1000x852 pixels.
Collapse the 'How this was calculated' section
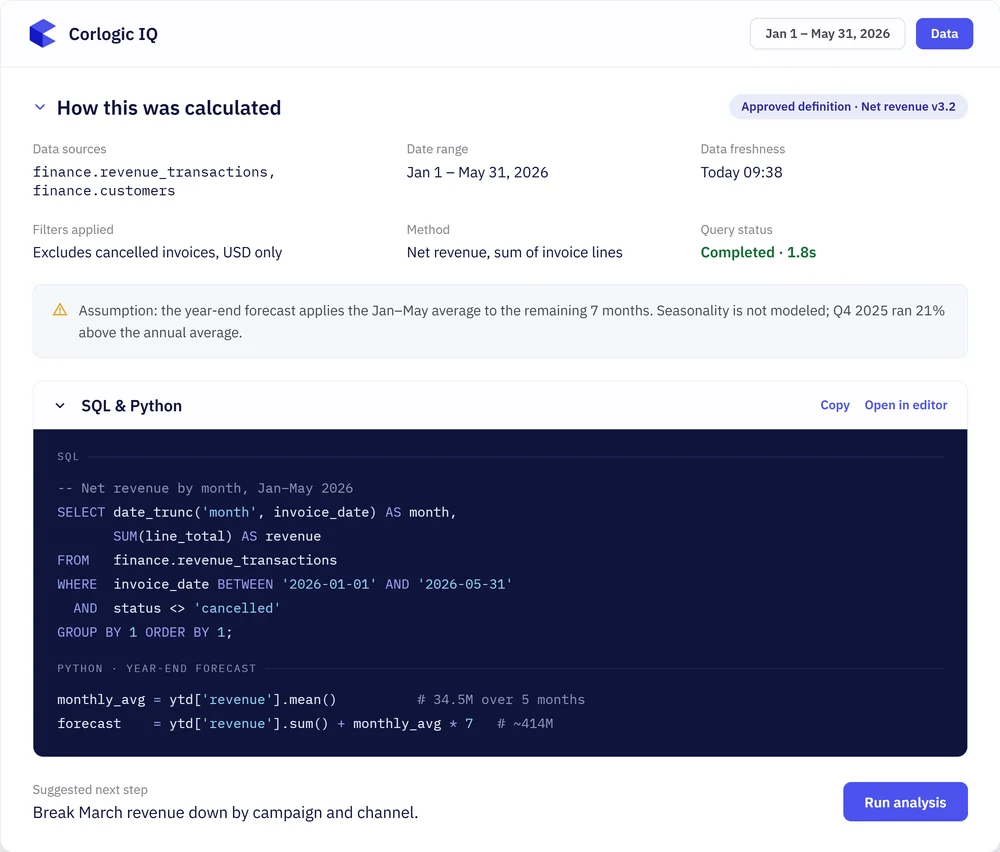coord(40,107)
